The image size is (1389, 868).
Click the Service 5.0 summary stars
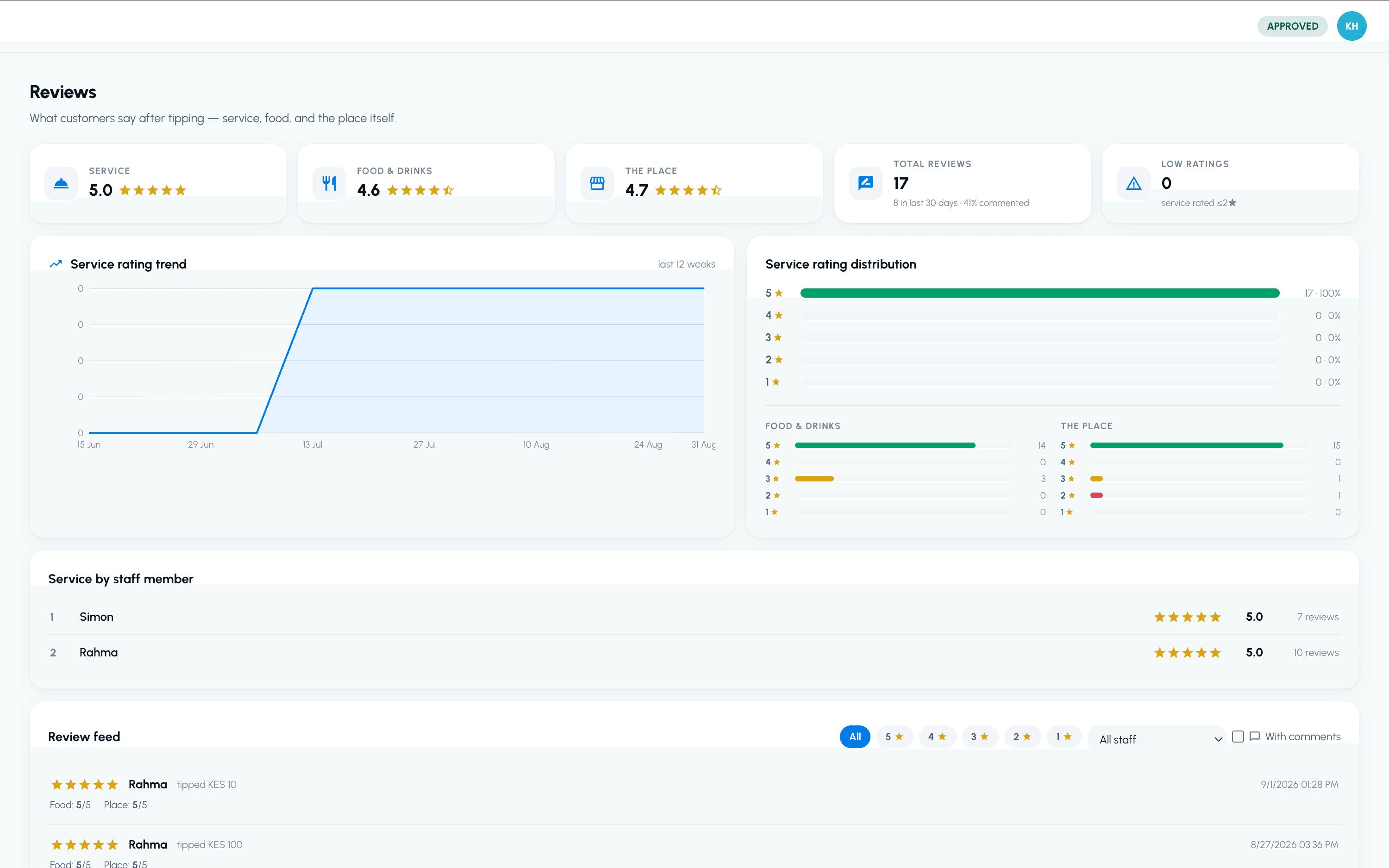[x=153, y=190]
